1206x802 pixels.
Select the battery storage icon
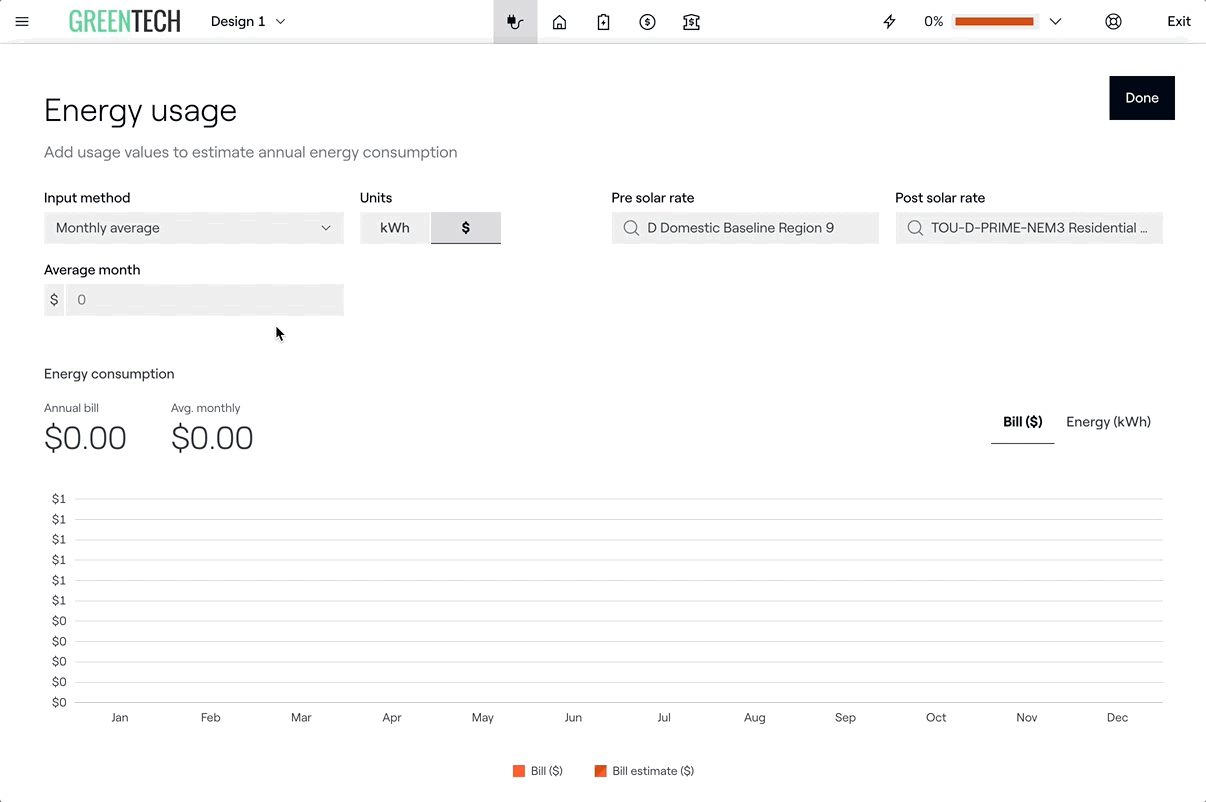click(x=604, y=21)
